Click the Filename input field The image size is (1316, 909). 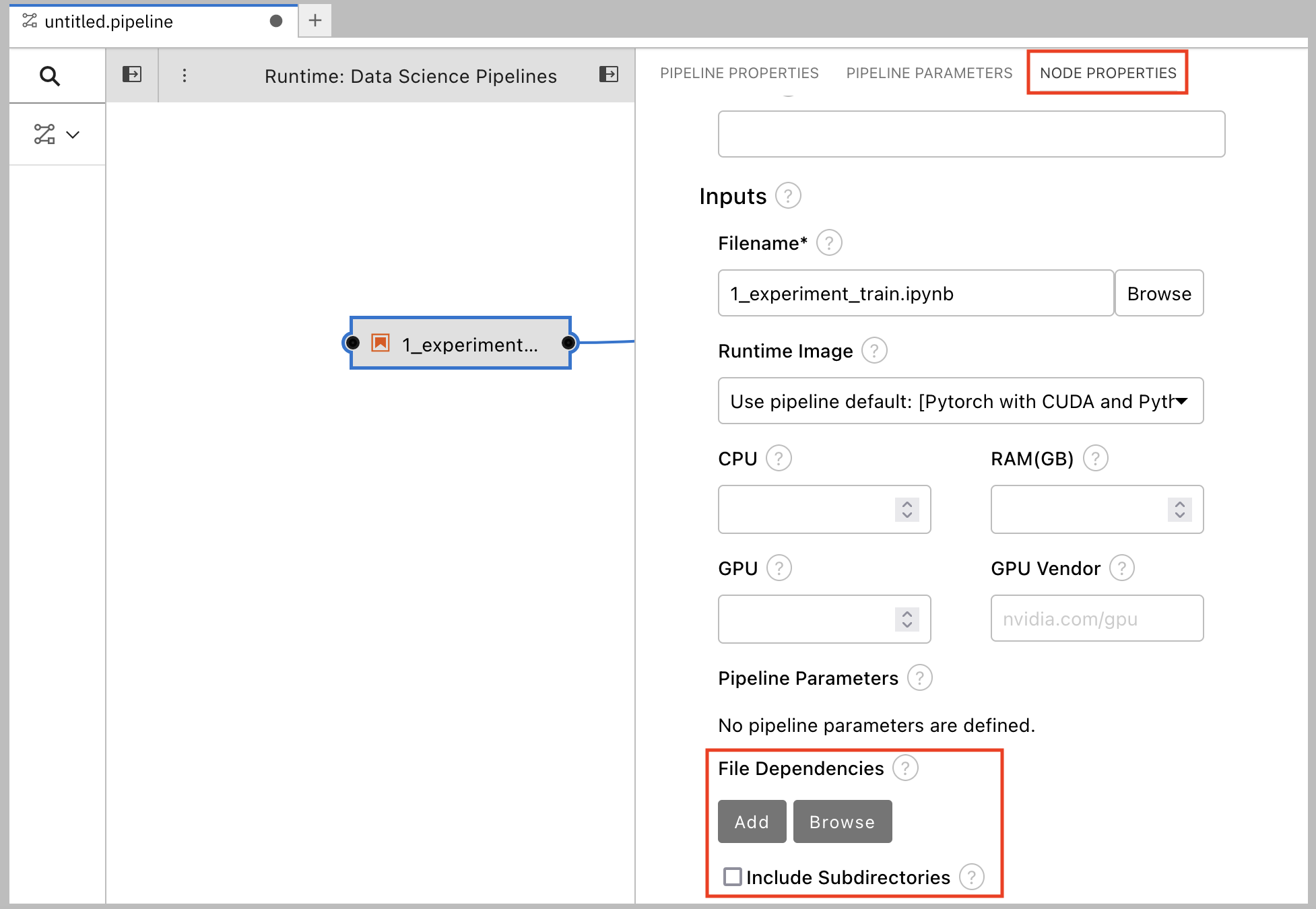916,294
